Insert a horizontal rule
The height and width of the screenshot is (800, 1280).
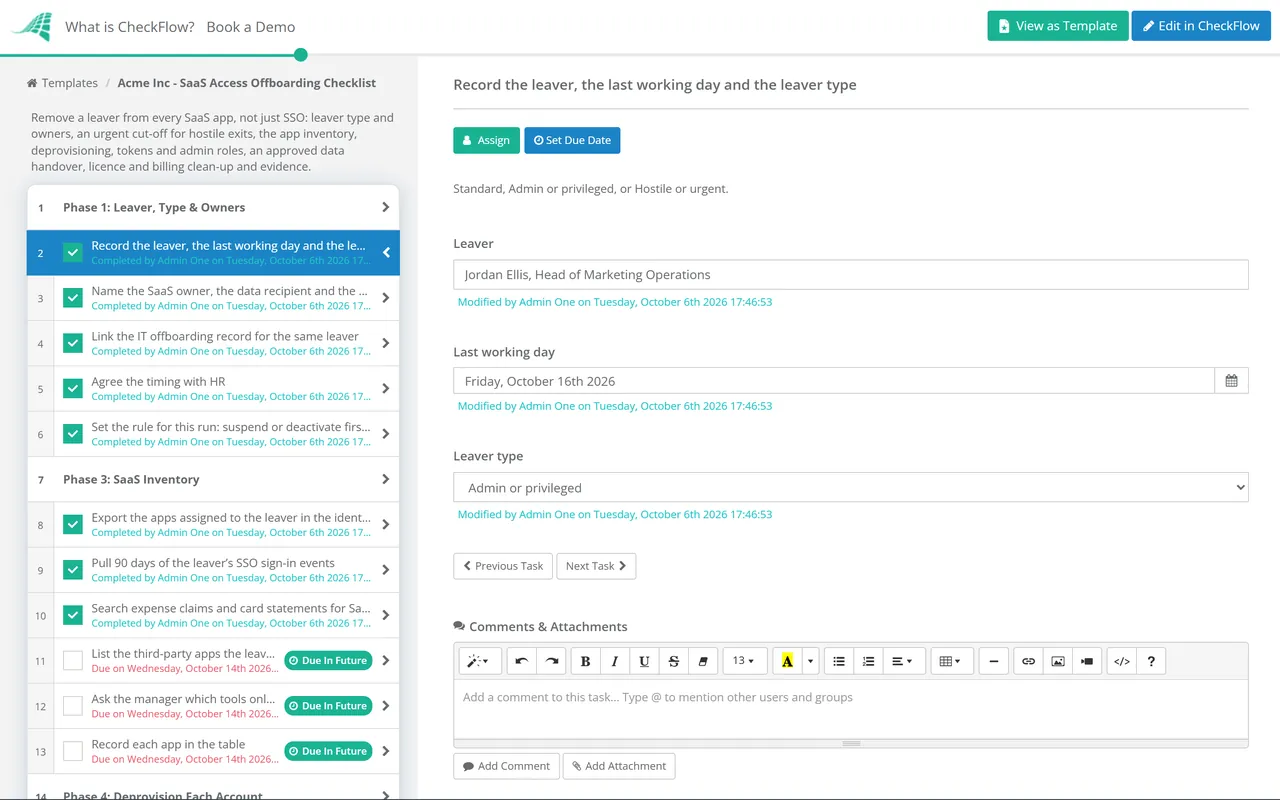(993, 661)
